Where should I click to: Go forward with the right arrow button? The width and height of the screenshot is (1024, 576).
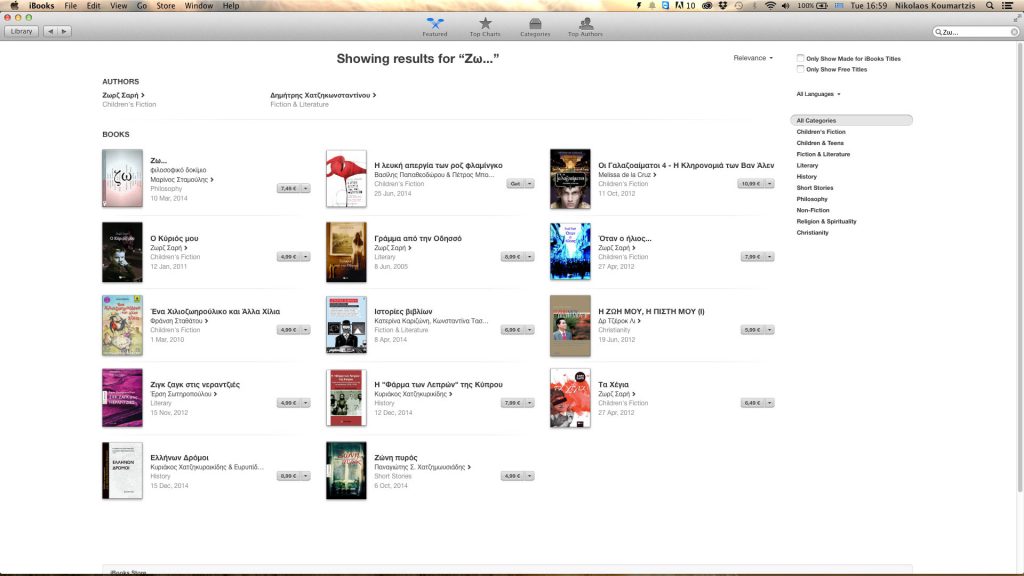(x=64, y=31)
